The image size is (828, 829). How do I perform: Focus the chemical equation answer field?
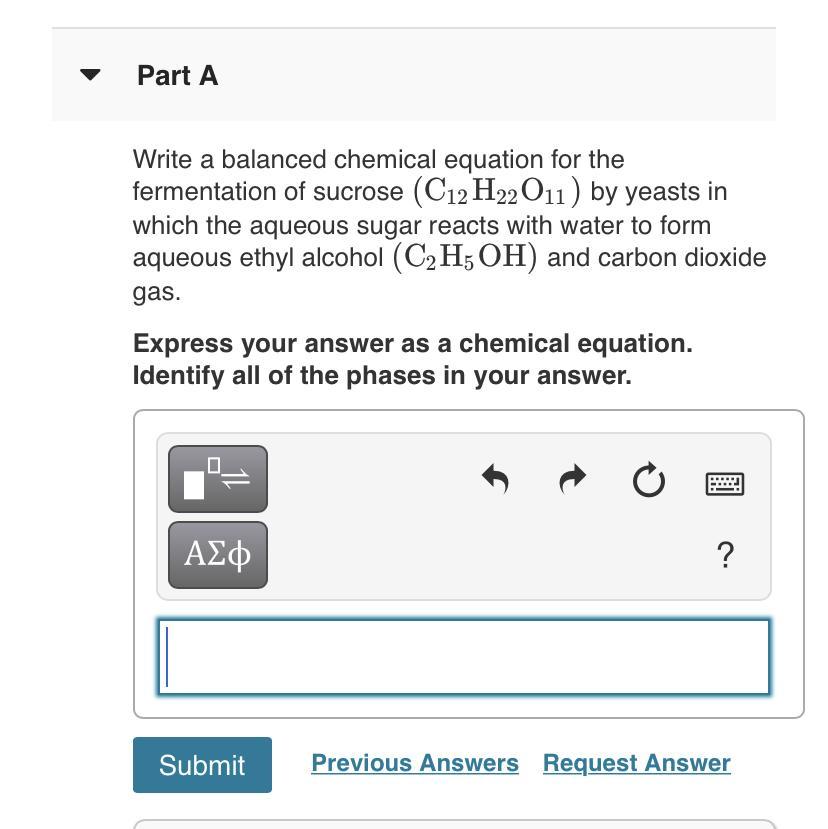point(464,657)
